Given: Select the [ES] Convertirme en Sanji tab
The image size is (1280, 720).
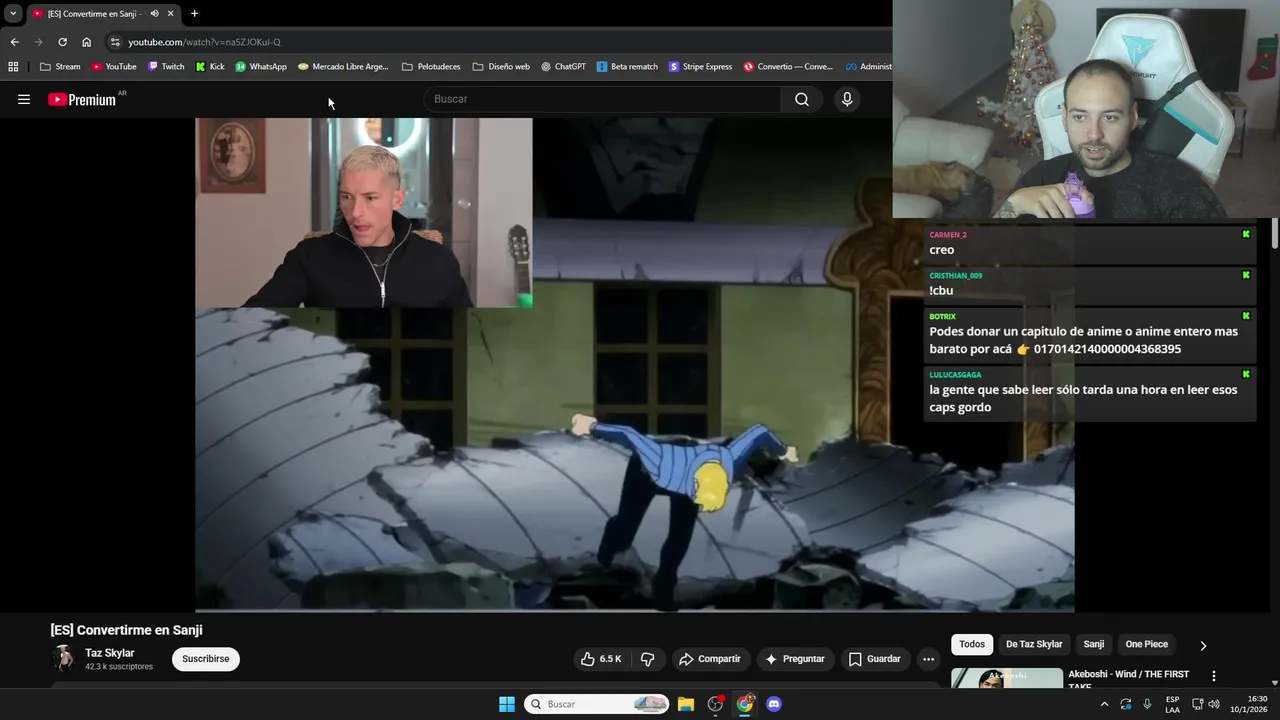Looking at the screenshot, I should tap(95, 13).
